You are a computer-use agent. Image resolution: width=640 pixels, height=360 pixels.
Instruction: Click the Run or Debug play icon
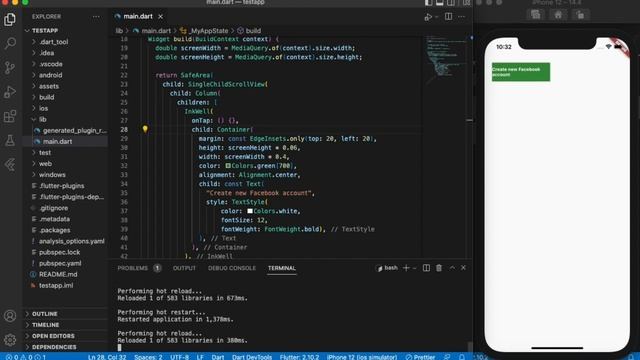tap(428, 17)
